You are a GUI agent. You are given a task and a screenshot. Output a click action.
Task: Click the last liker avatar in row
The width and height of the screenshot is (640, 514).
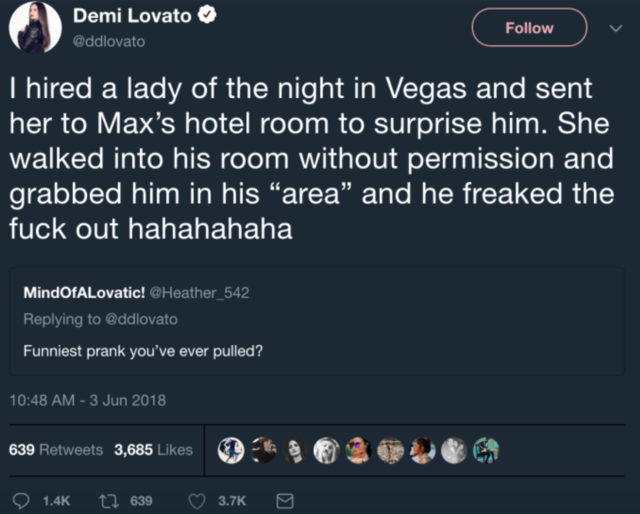point(486,450)
